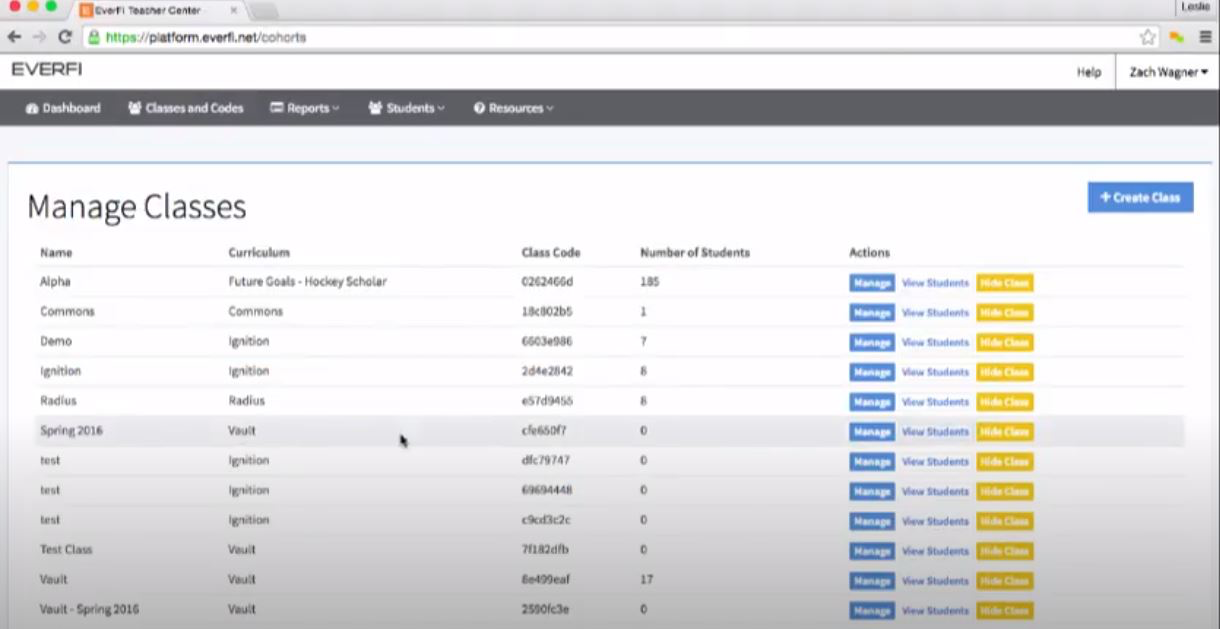
Task: Open the Chrome hamburger menu
Action: click(x=1206, y=37)
